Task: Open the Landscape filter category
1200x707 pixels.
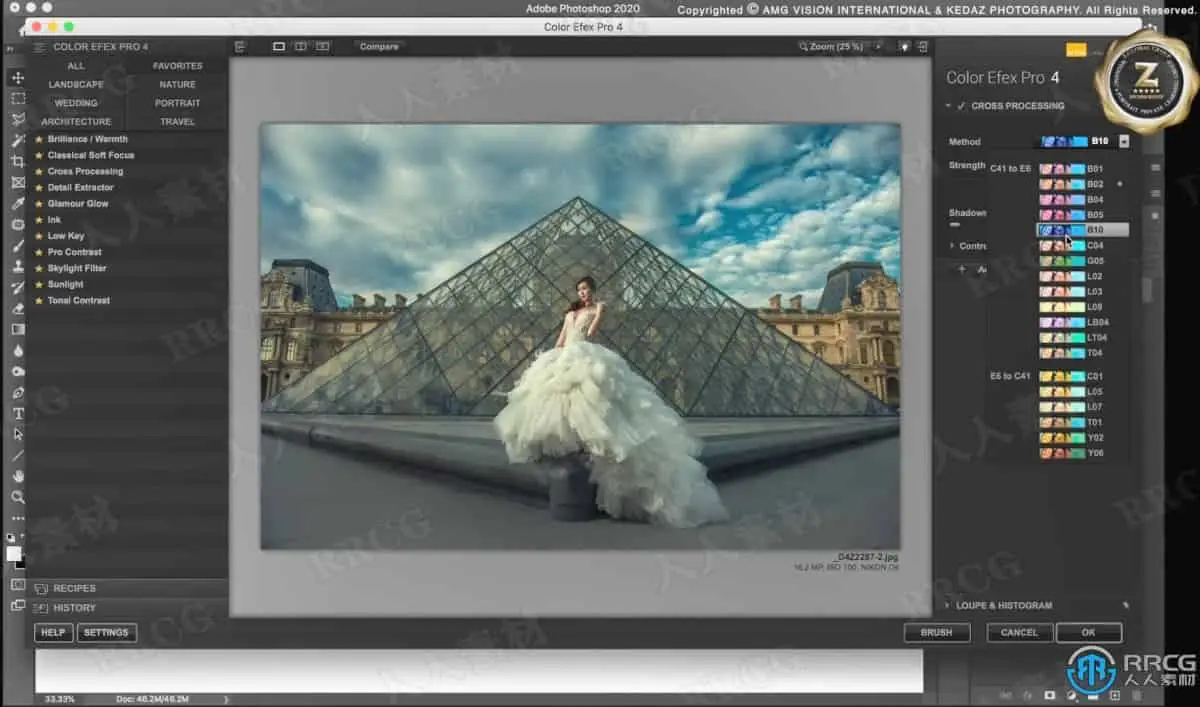Action: pyautogui.click(x=76, y=84)
